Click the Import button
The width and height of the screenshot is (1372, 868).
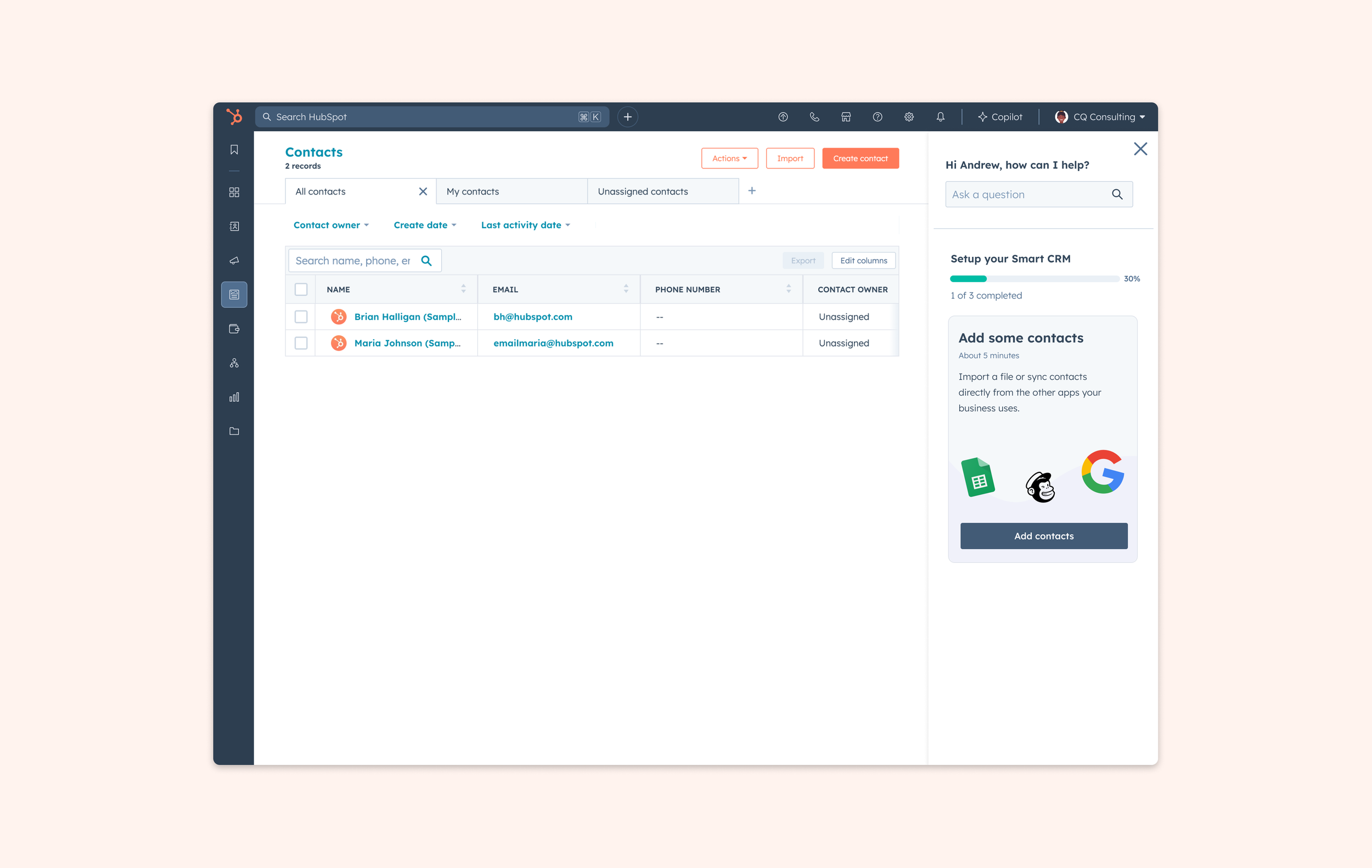pos(790,159)
